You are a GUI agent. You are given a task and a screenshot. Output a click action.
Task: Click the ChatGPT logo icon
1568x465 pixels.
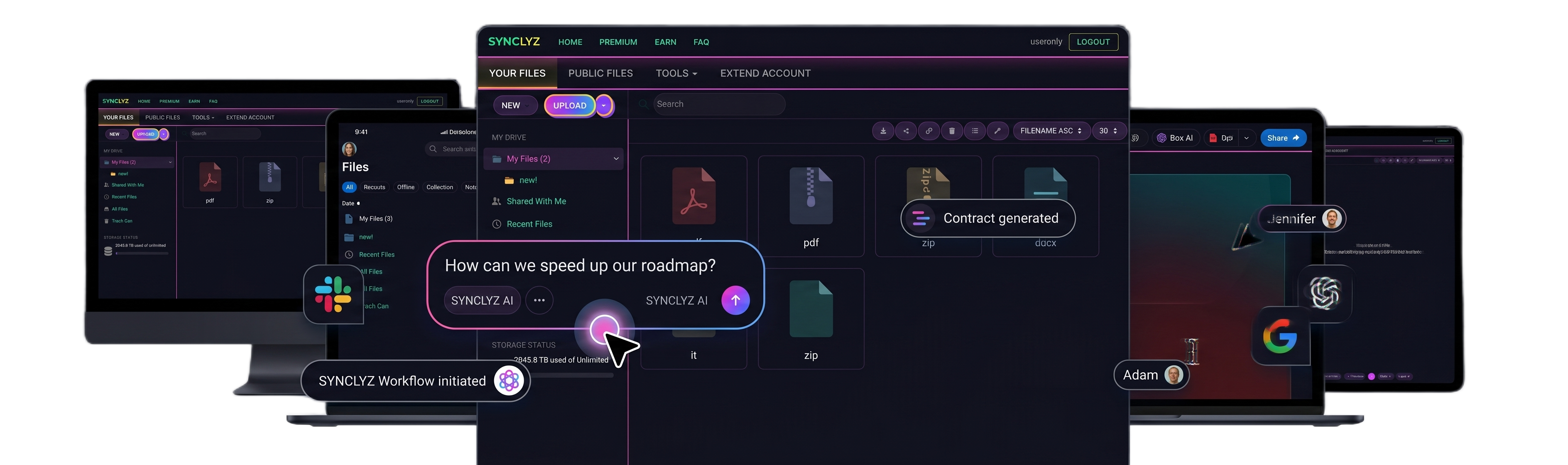(x=1325, y=294)
